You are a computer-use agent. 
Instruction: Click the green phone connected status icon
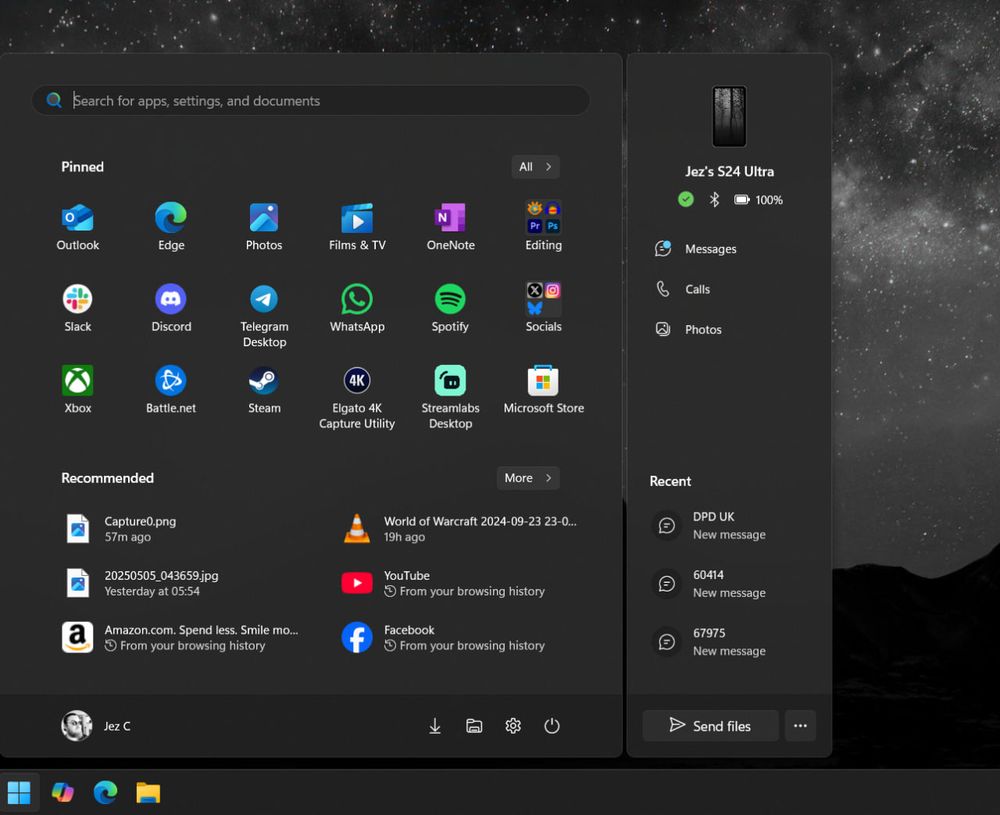[686, 200]
